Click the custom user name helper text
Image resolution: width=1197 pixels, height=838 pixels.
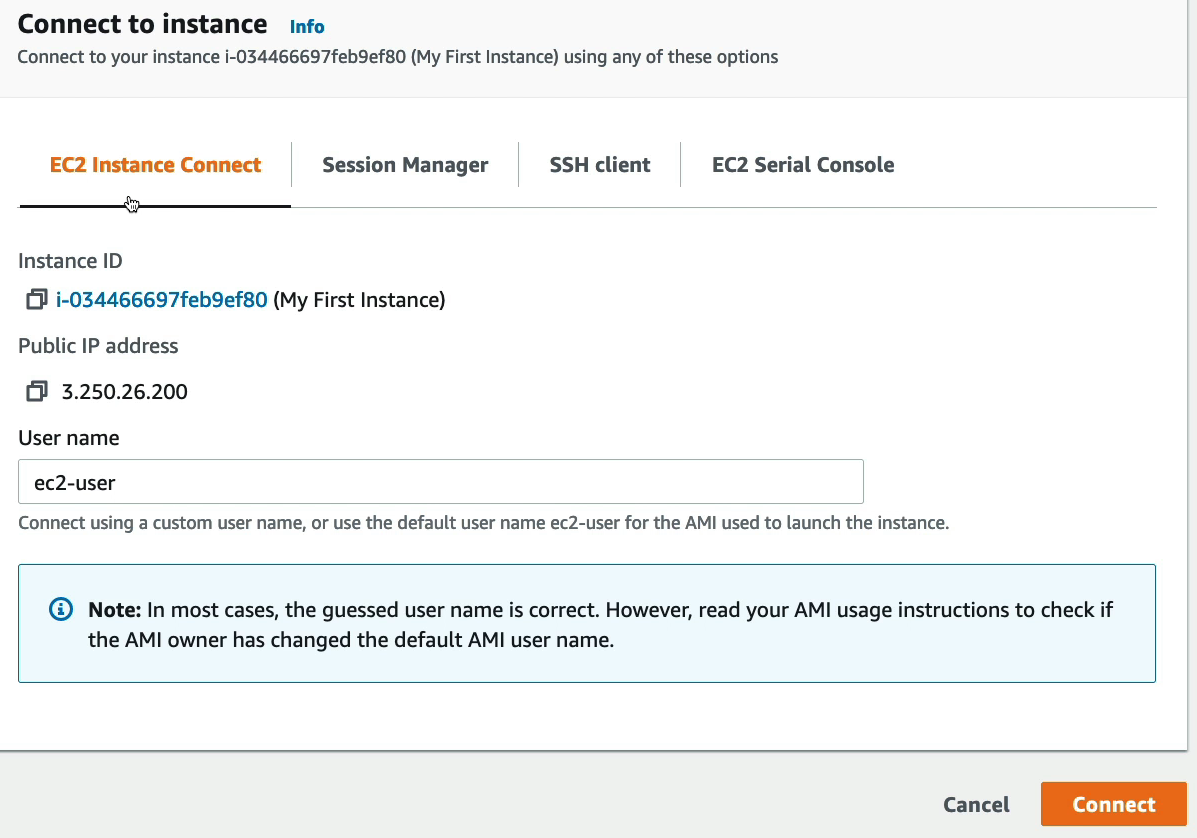pos(483,523)
